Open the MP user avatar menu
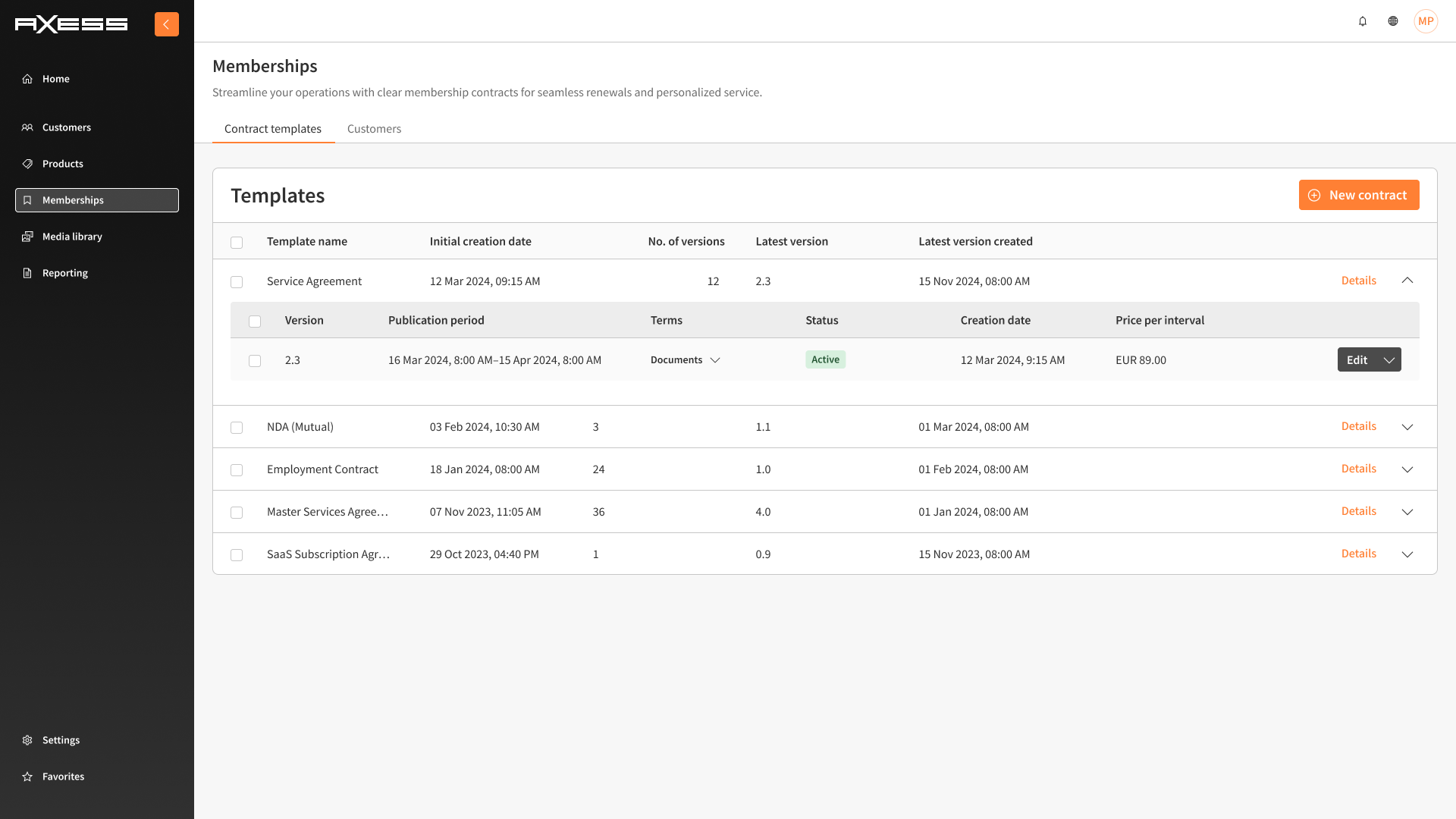This screenshot has width=1456, height=819. tap(1426, 21)
